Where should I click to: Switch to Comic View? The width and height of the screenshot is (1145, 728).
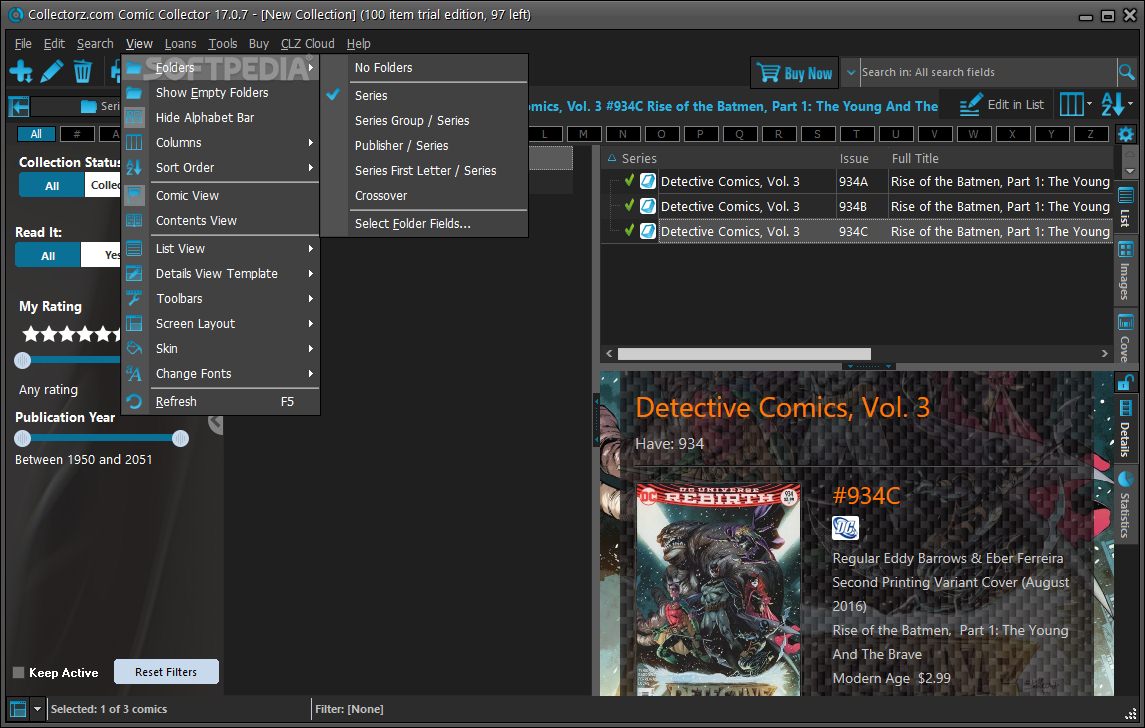point(221,196)
